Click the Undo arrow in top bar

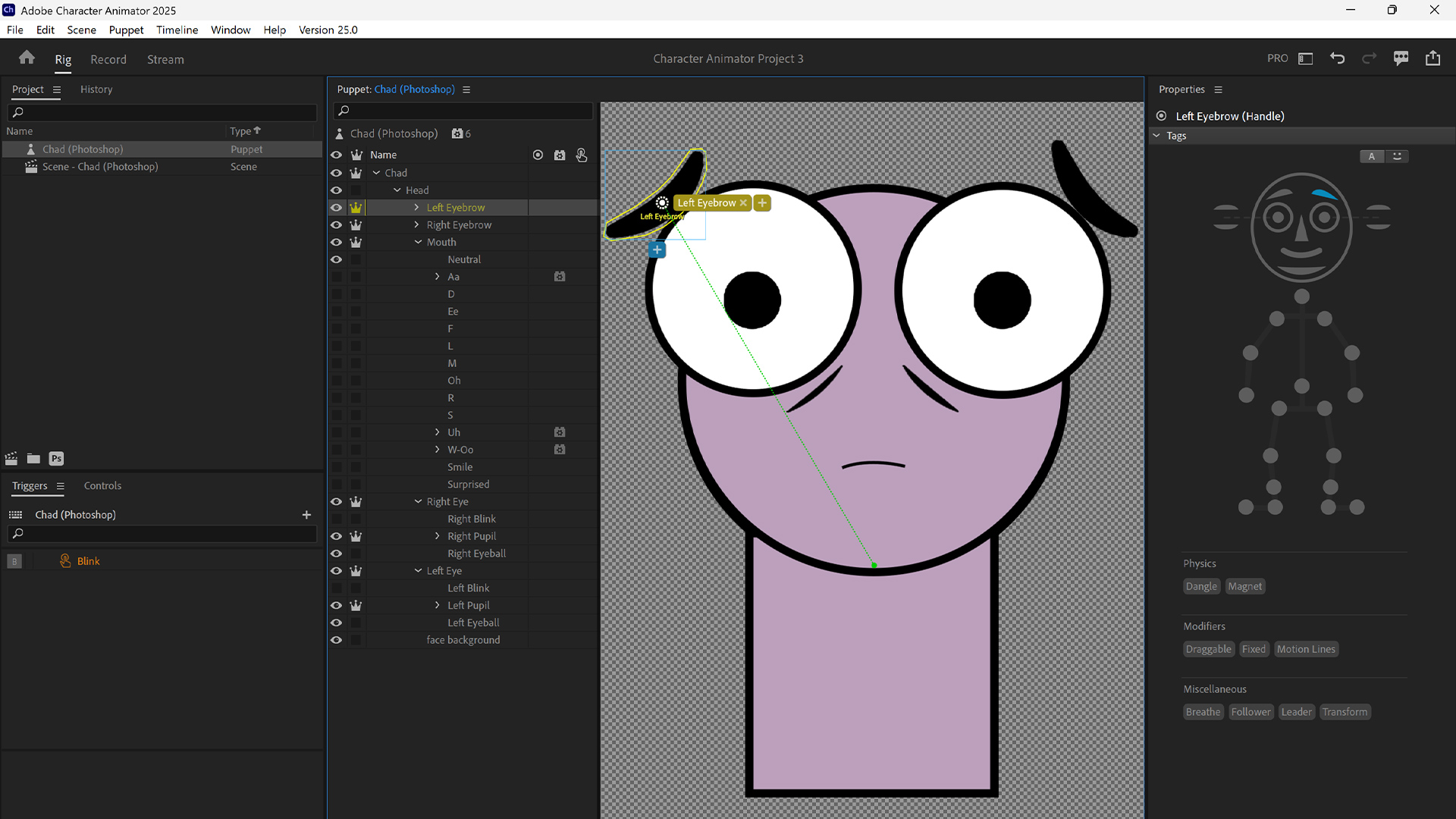point(1338,58)
